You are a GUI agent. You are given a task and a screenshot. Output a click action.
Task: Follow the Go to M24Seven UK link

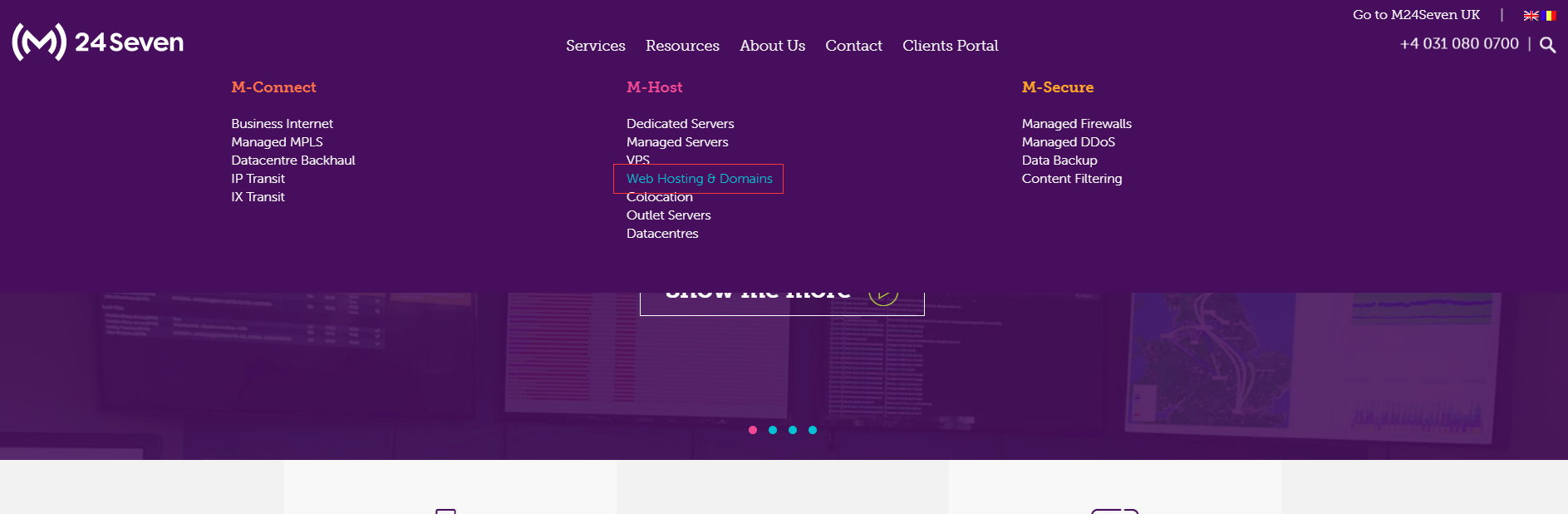[1416, 15]
